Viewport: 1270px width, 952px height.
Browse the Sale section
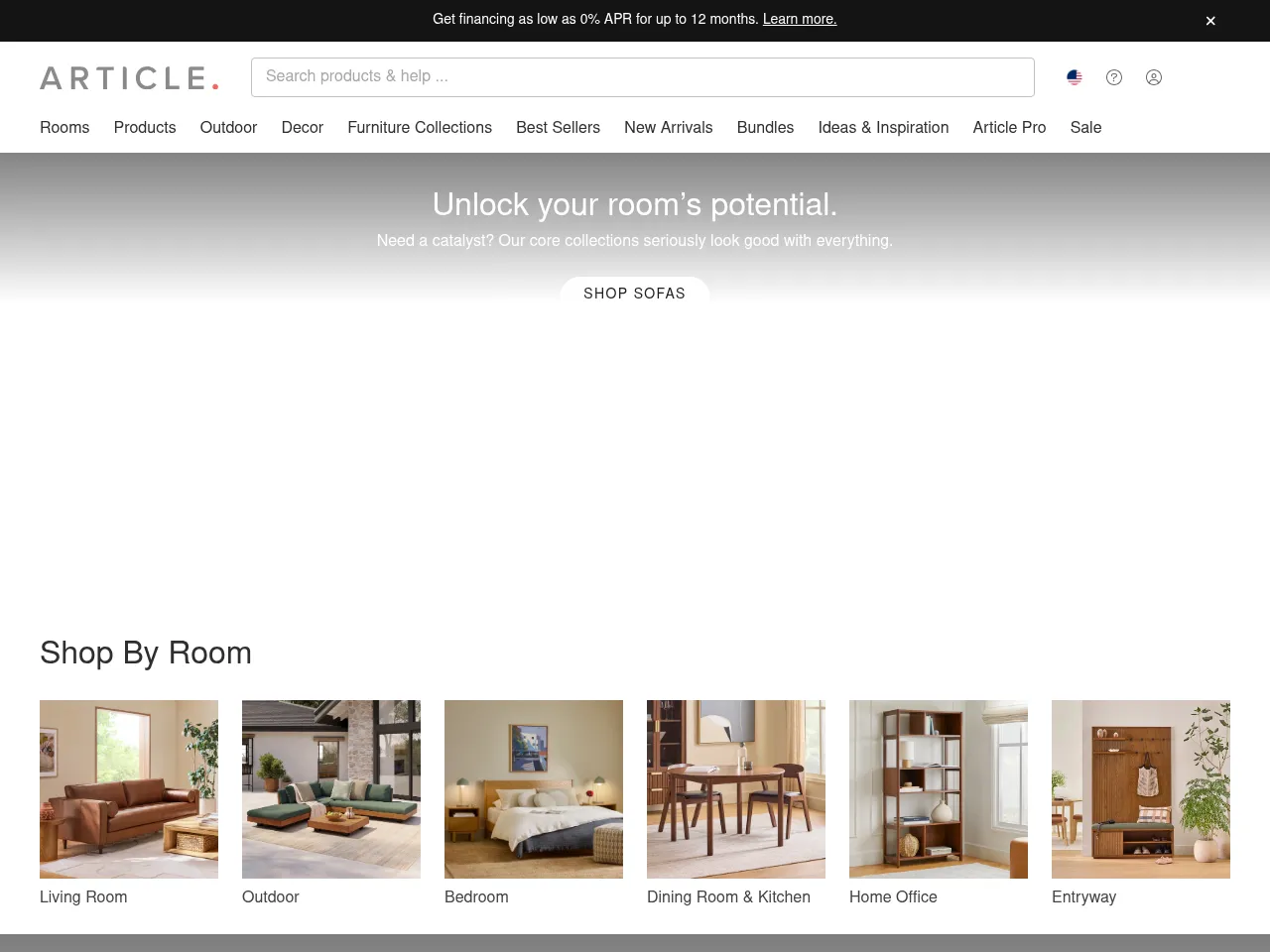(x=1085, y=128)
